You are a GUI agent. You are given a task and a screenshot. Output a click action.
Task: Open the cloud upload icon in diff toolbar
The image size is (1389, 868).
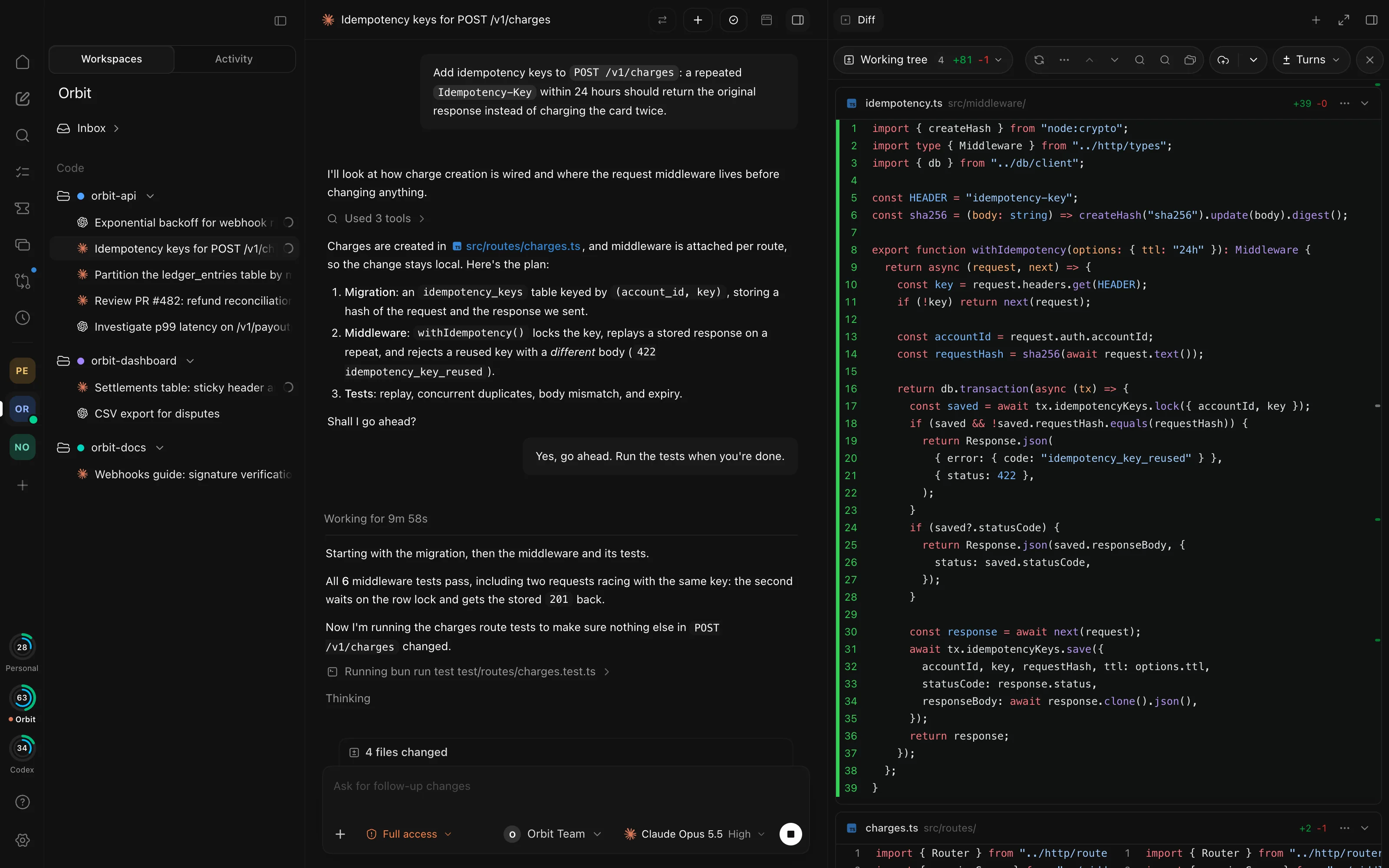tap(1224, 60)
